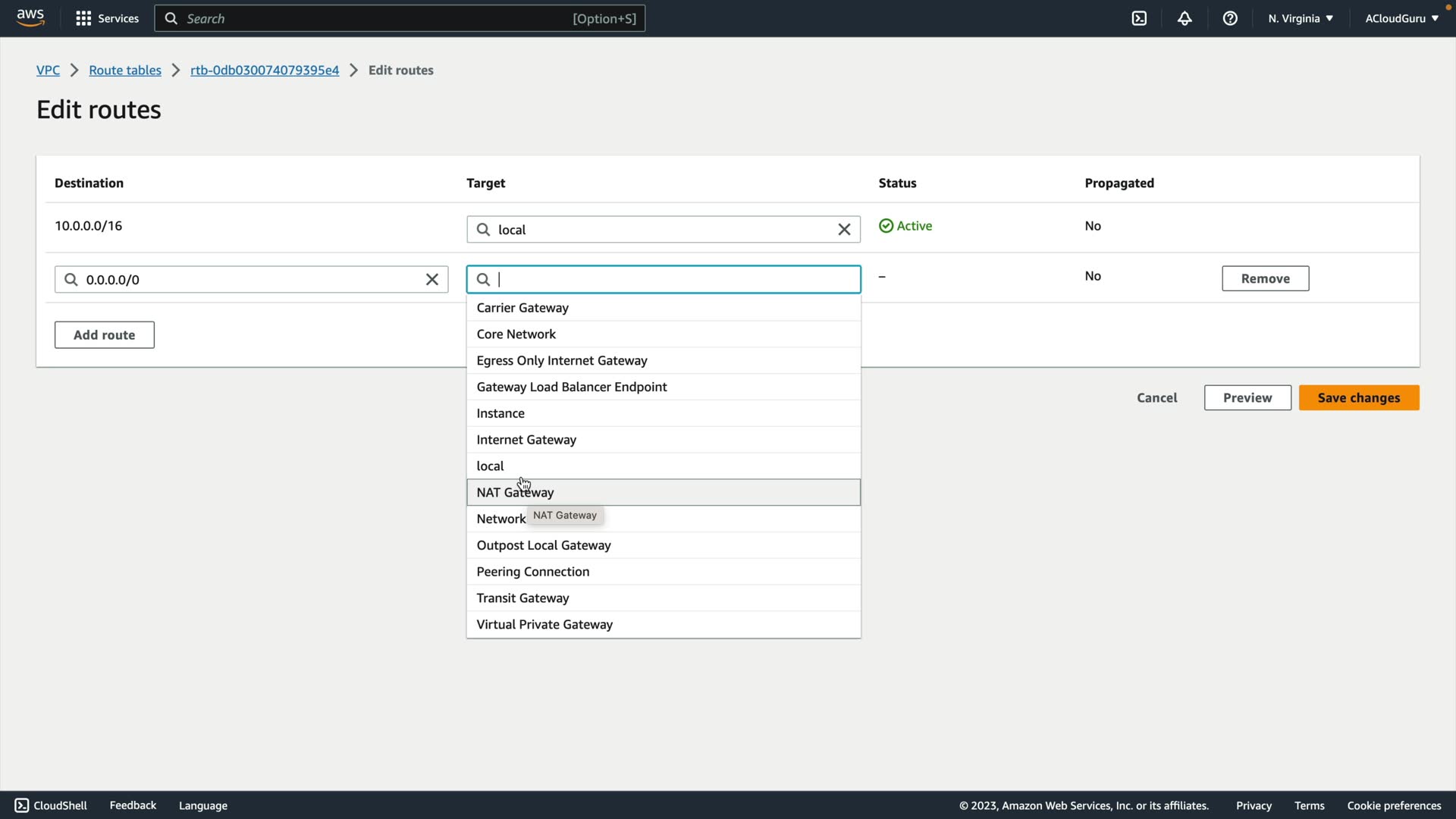1456x819 pixels.
Task: Open the help question mark icon
Action: pyautogui.click(x=1230, y=18)
